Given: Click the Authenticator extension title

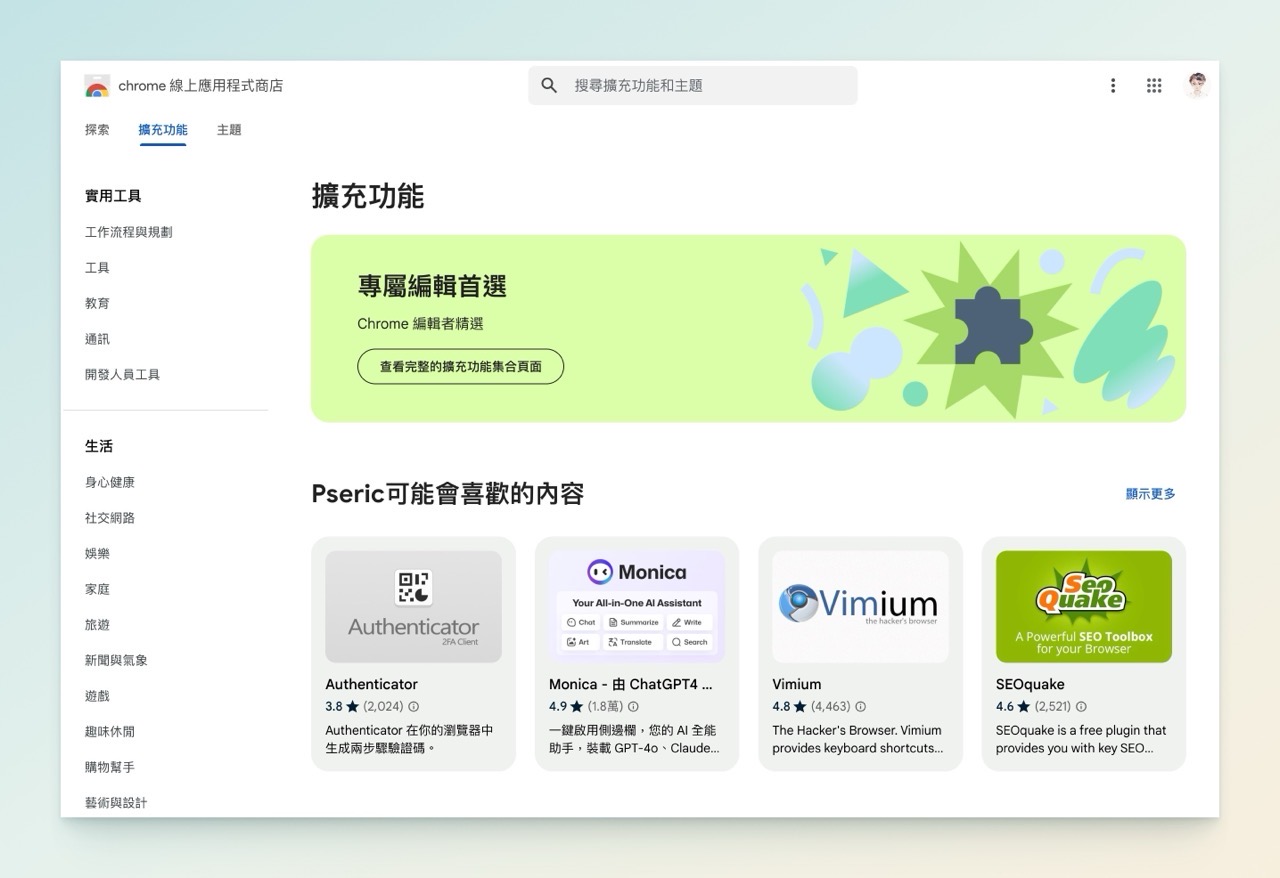Looking at the screenshot, I should point(372,685).
